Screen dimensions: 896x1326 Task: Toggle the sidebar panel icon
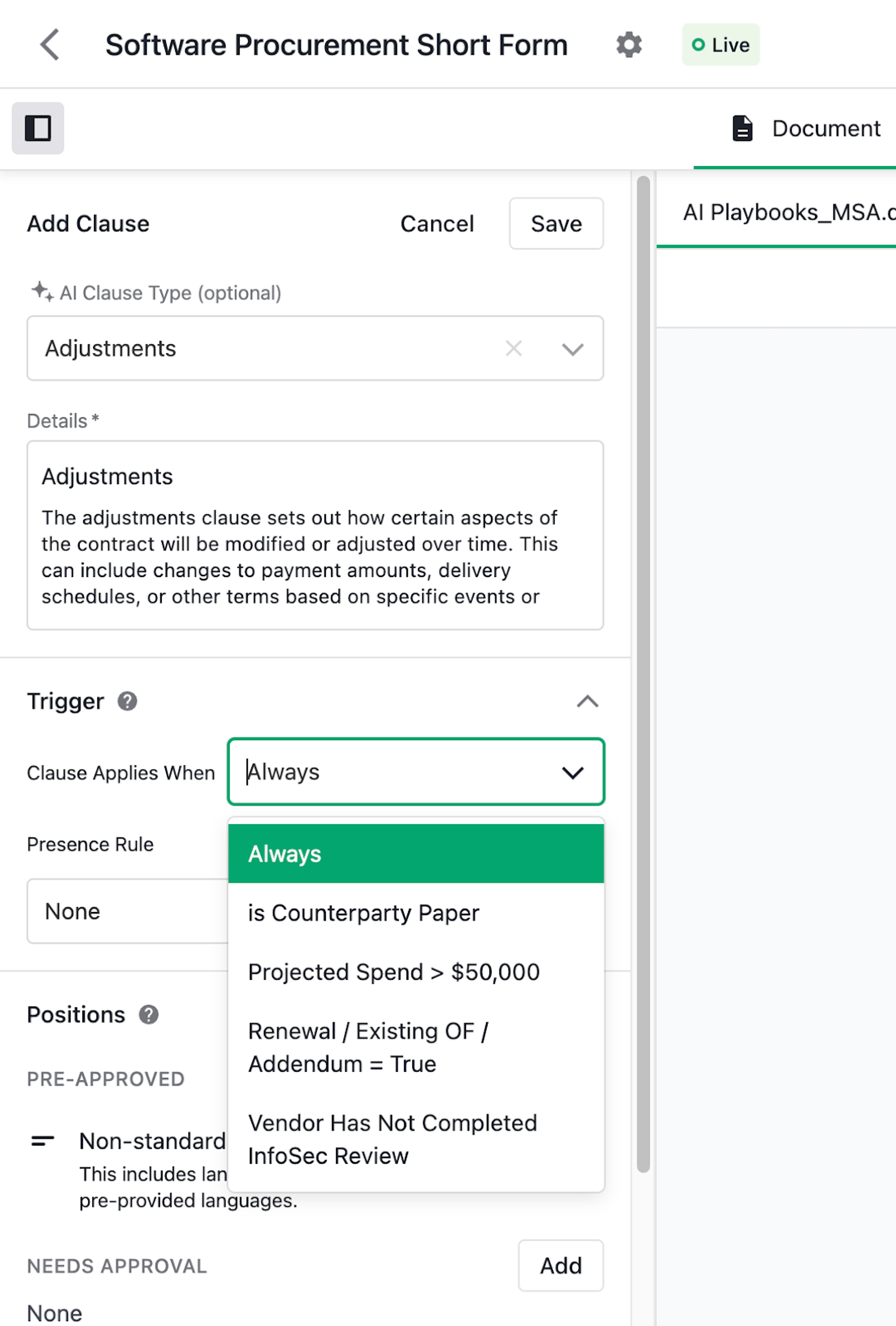38,128
